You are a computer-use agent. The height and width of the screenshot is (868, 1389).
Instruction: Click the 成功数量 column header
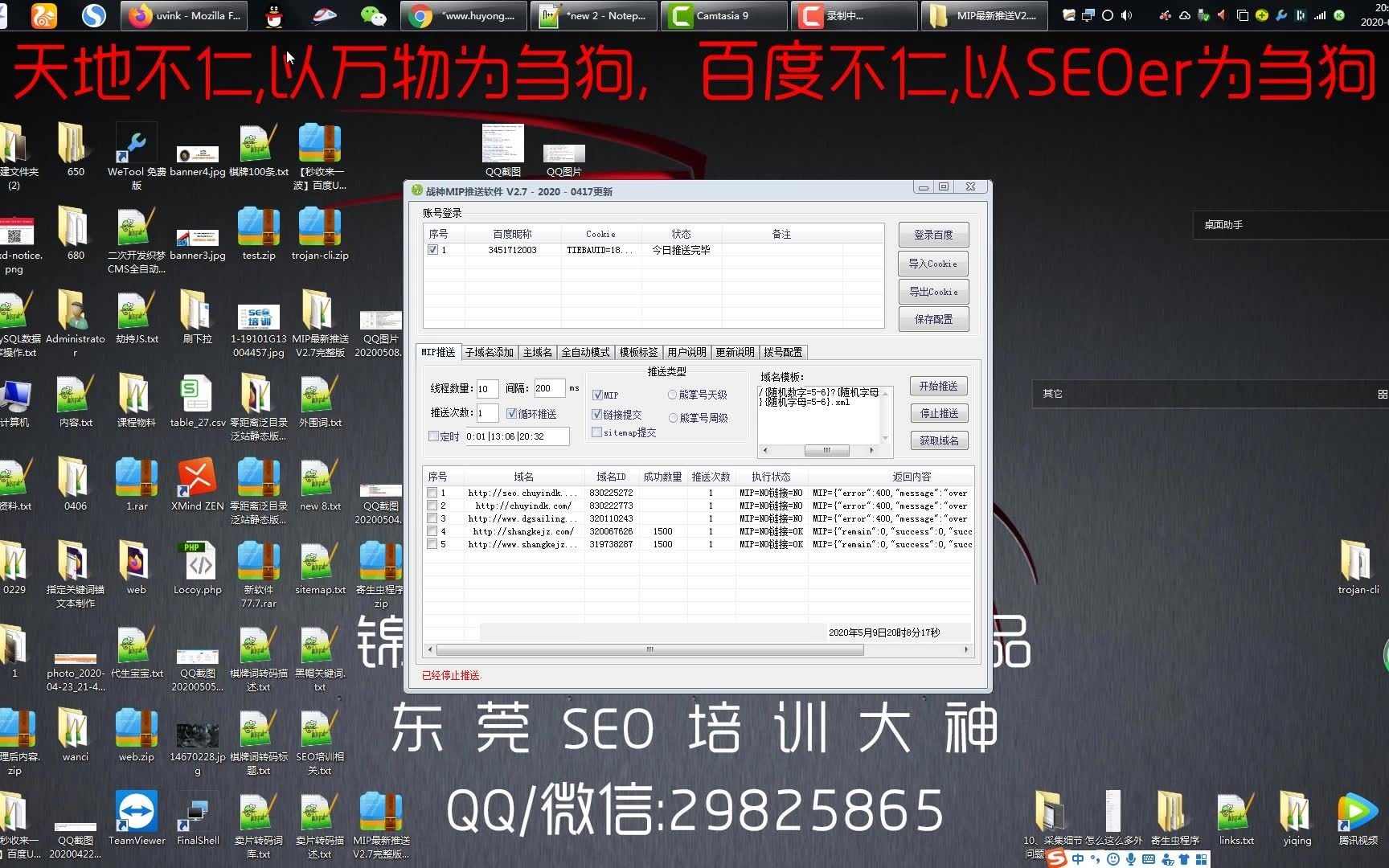(662, 477)
